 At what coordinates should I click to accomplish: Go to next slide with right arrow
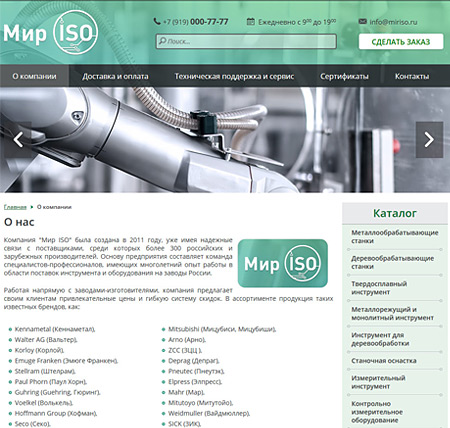tap(429, 140)
